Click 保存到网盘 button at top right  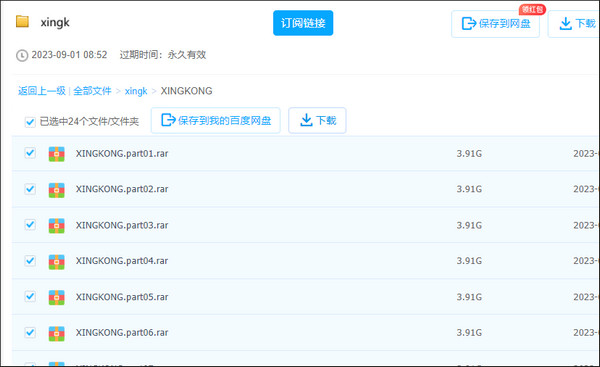click(496, 24)
